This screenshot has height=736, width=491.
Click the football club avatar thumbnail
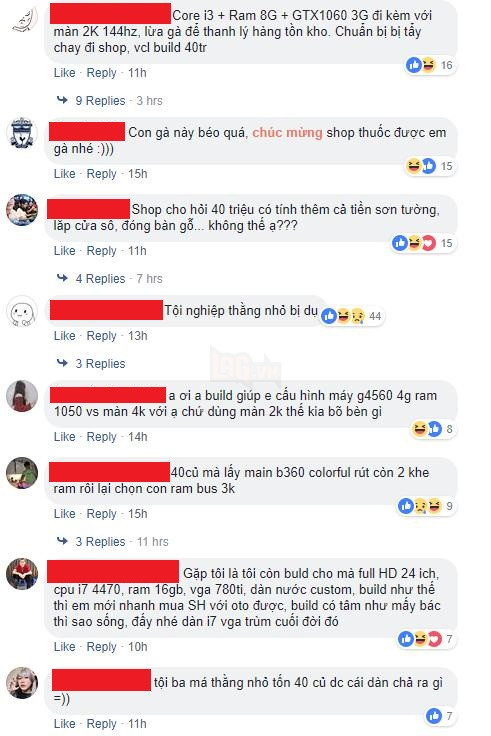(x=22, y=133)
